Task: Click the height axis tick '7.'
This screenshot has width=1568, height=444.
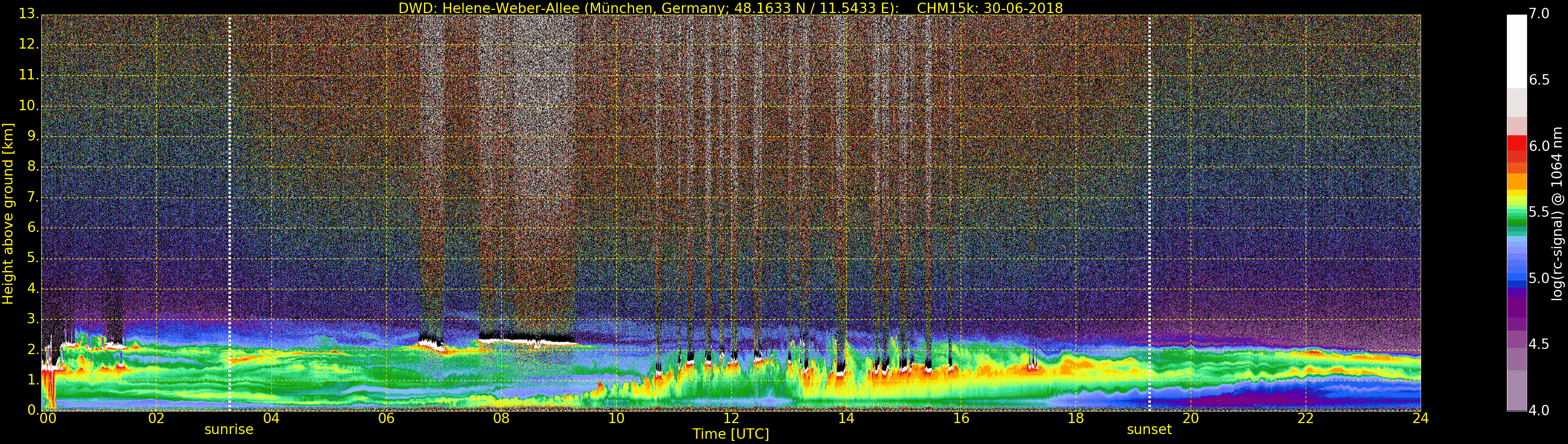Action: 33,196
